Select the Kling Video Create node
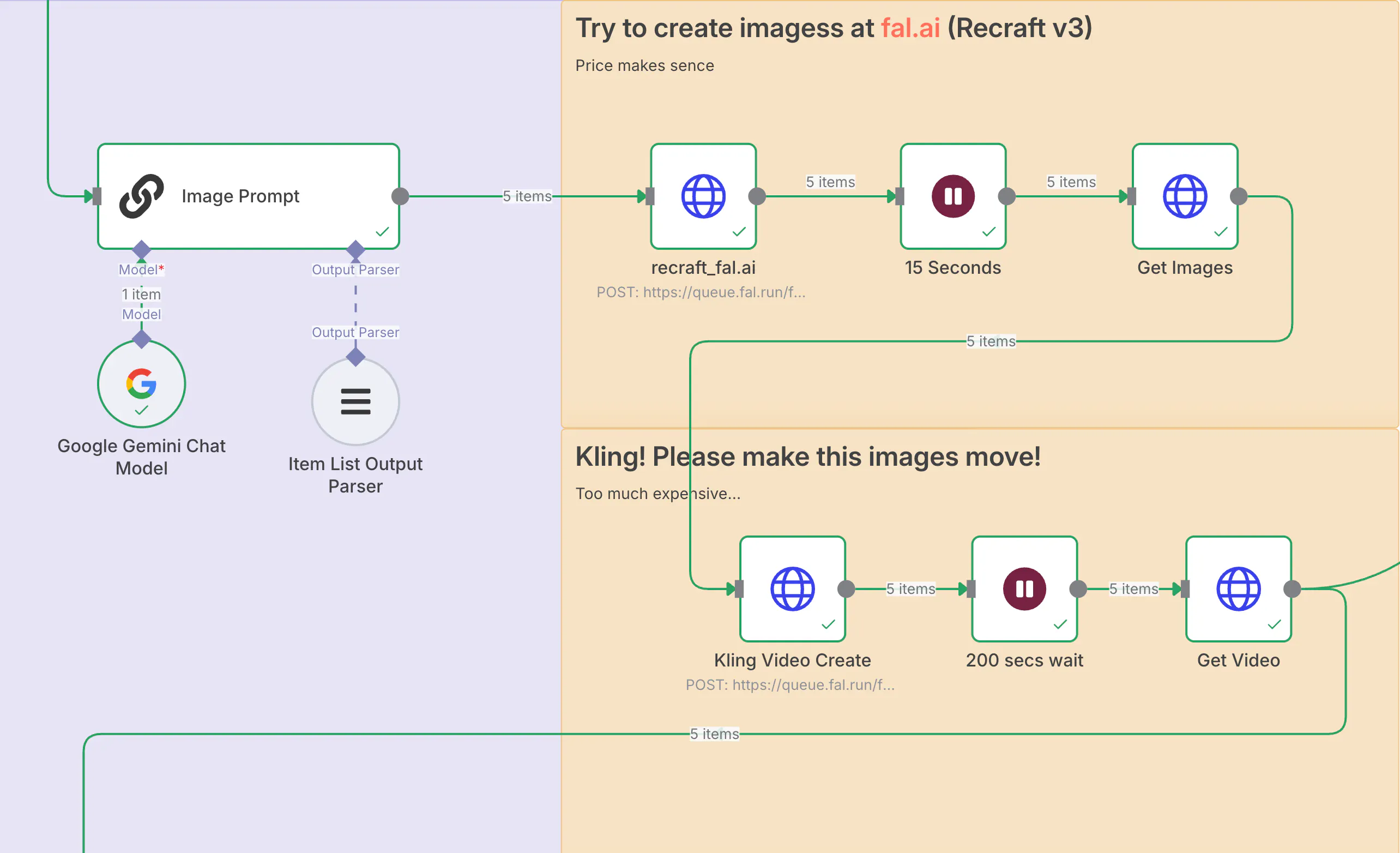1400x853 pixels. click(792, 588)
